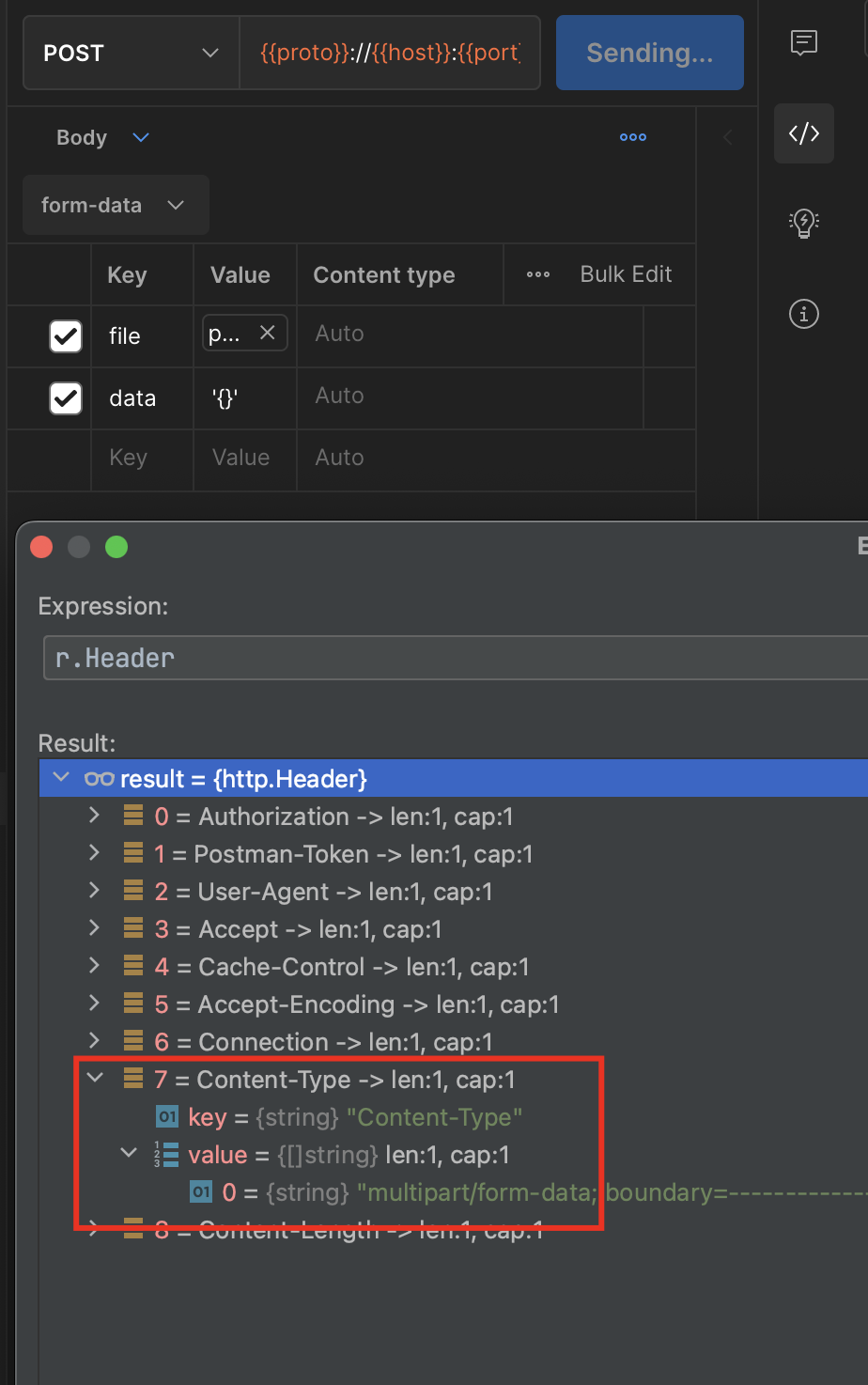Select the code editor sidebar icon
The height and width of the screenshot is (1385, 868).
(x=803, y=133)
